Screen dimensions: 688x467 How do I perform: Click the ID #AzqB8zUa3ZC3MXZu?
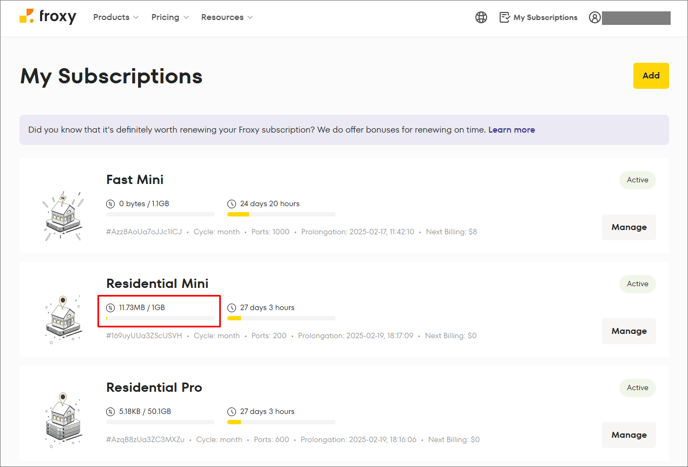click(x=145, y=440)
